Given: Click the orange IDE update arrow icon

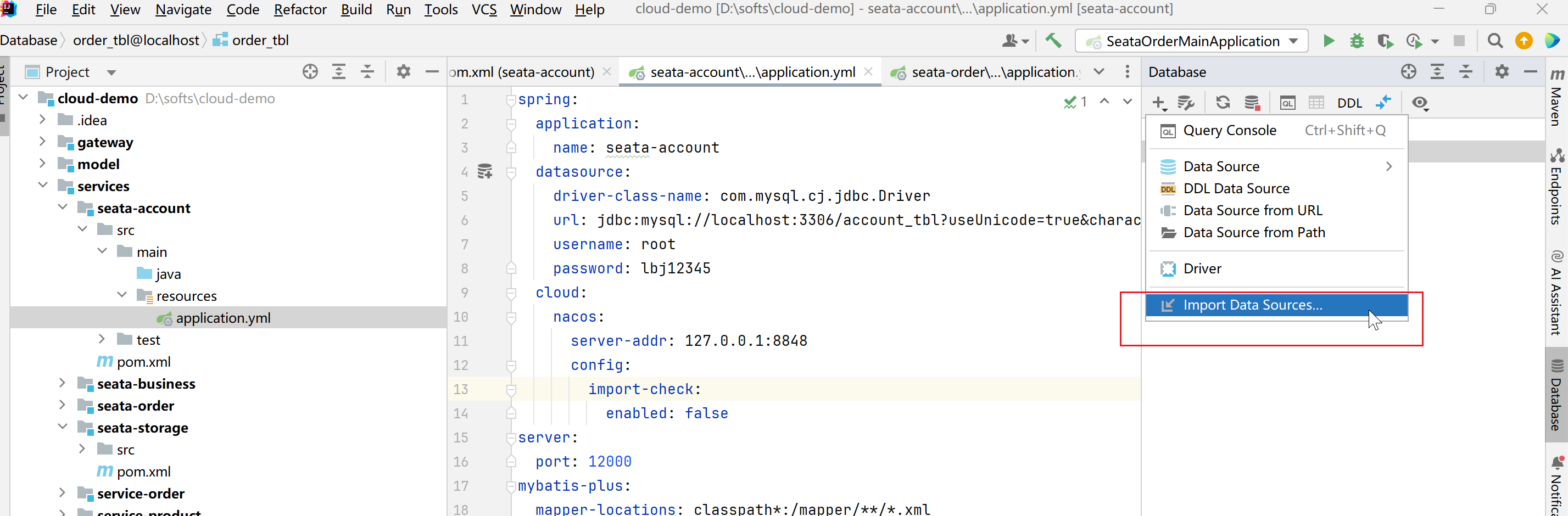Looking at the screenshot, I should (1524, 41).
